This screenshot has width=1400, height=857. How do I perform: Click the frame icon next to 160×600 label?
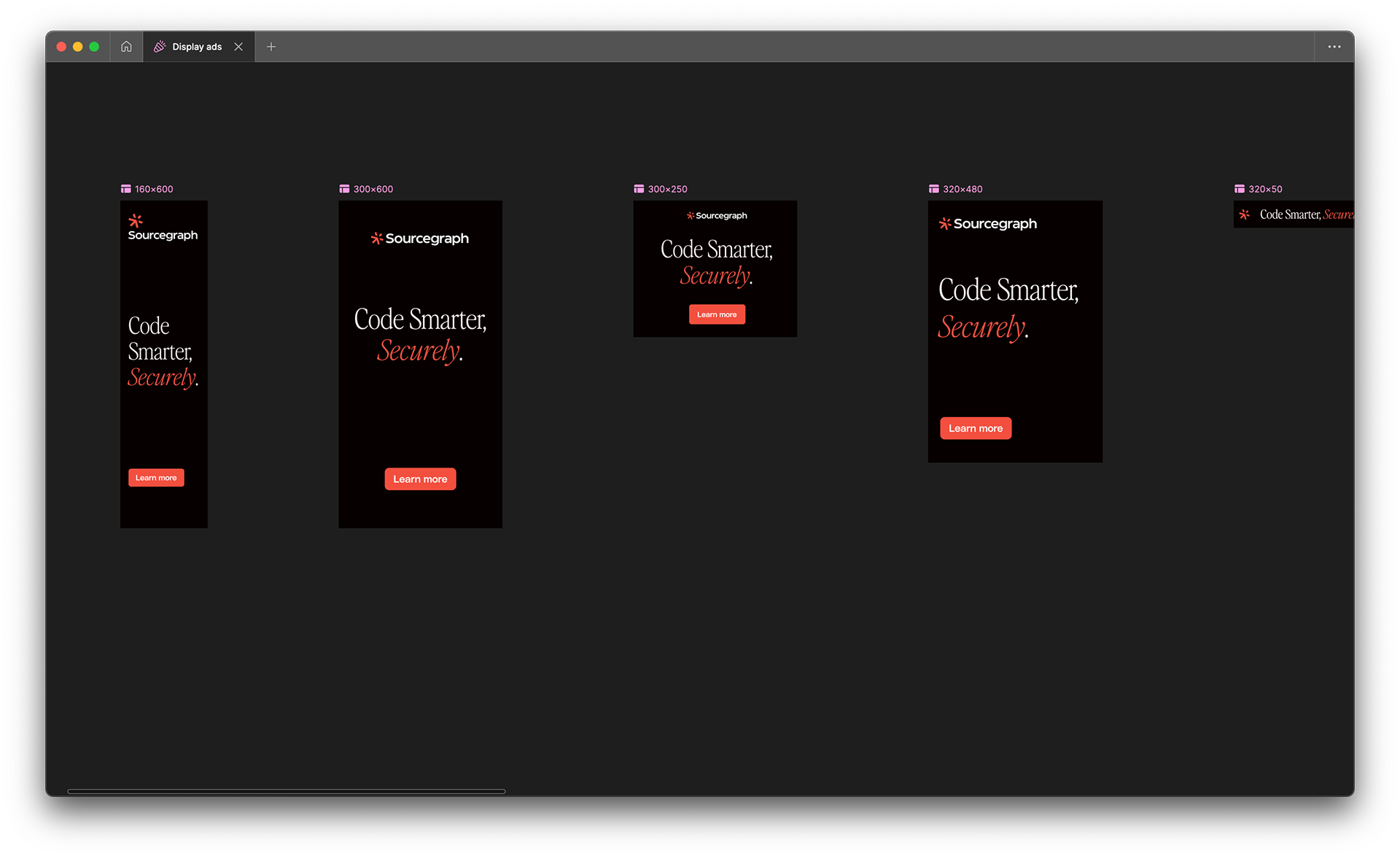124,188
